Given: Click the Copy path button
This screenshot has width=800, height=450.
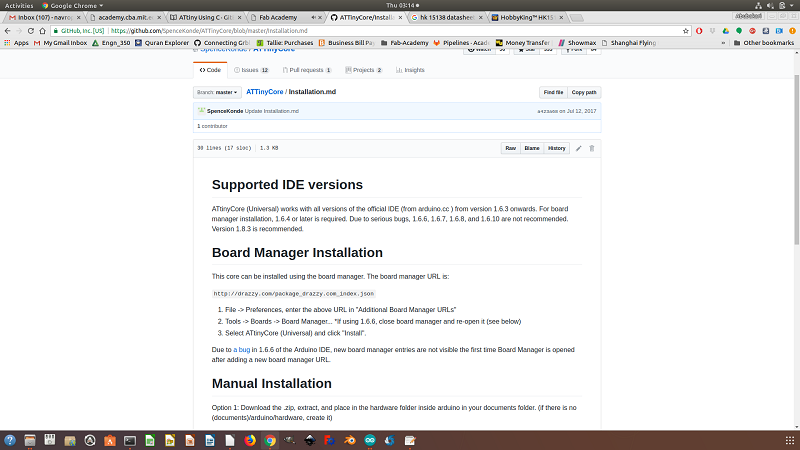Looking at the screenshot, I should [x=584, y=92].
